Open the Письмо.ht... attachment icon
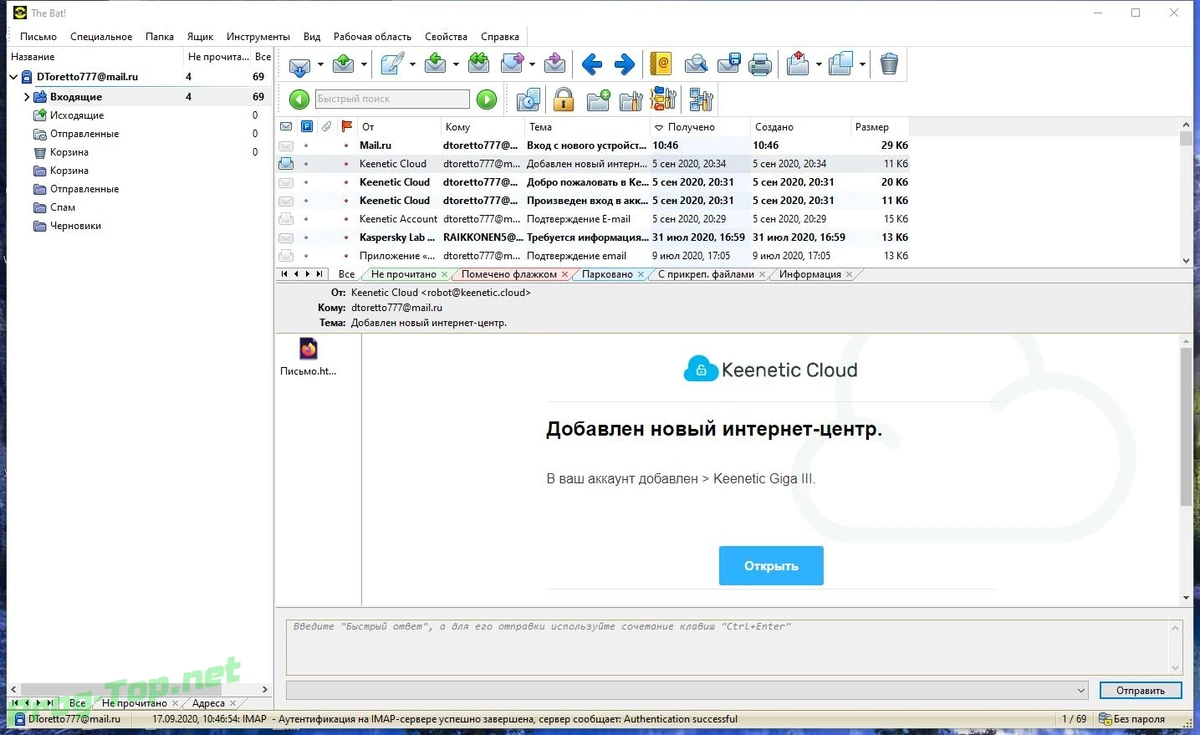The width and height of the screenshot is (1200, 735). pyautogui.click(x=308, y=349)
